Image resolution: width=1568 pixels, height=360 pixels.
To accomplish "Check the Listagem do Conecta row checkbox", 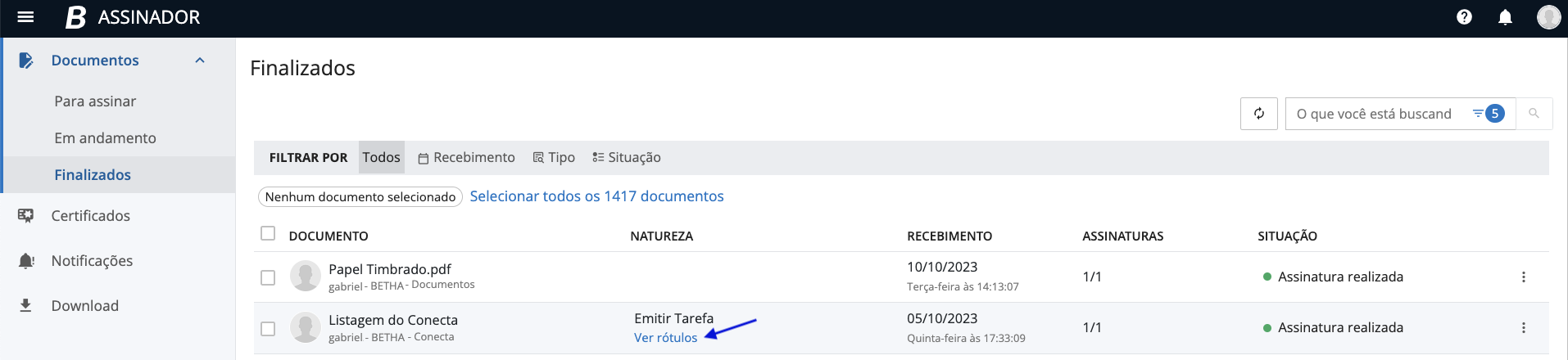I will [268, 328].
